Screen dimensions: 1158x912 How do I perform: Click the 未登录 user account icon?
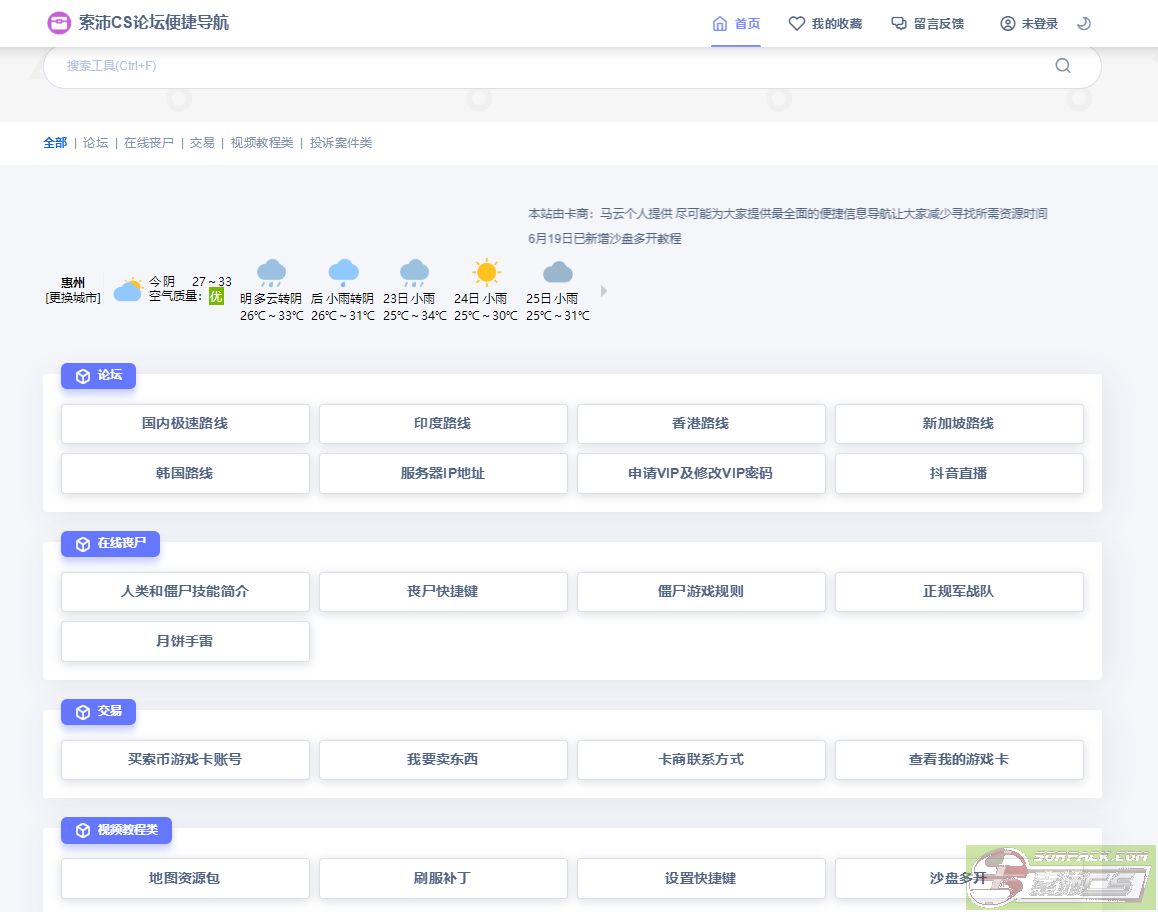[x=1008, y=23]
